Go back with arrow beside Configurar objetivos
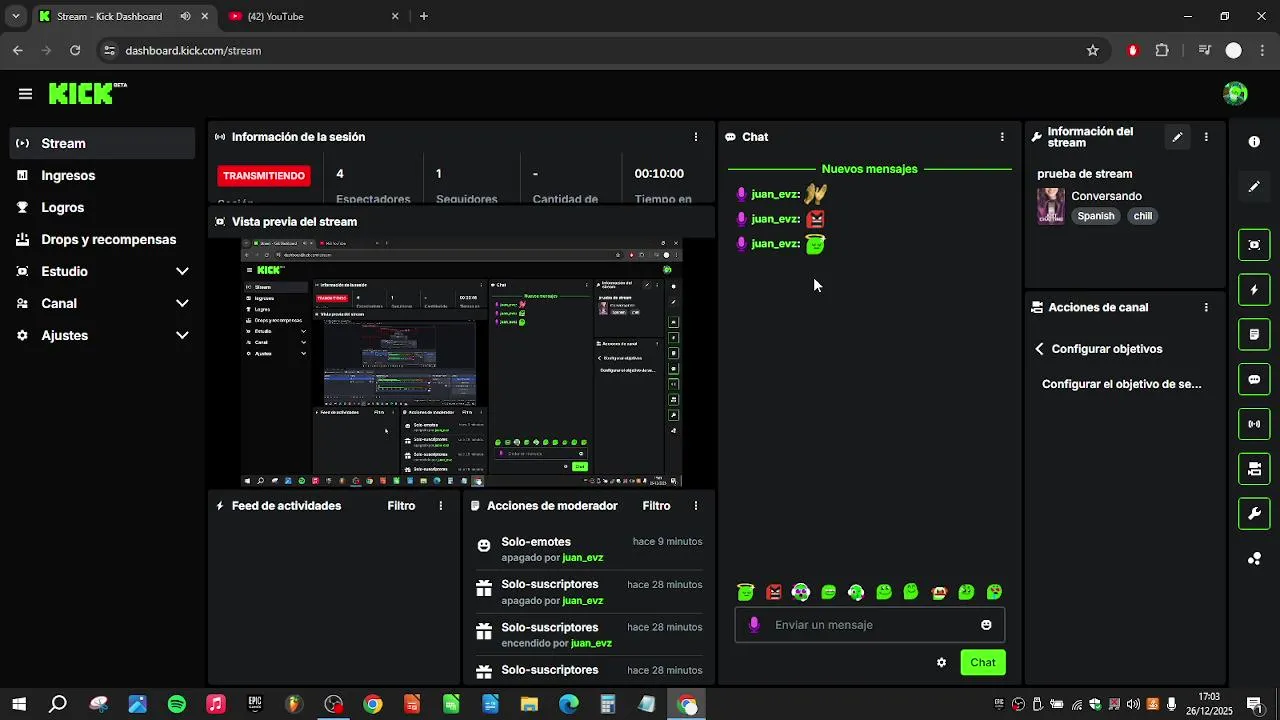Screen dimensions: 1280x720 point(1040,349)
